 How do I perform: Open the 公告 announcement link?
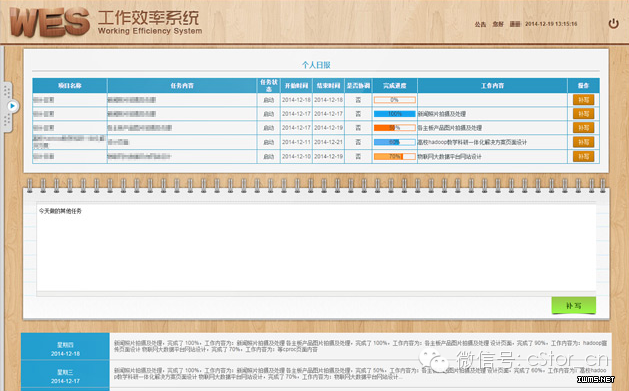480,24
